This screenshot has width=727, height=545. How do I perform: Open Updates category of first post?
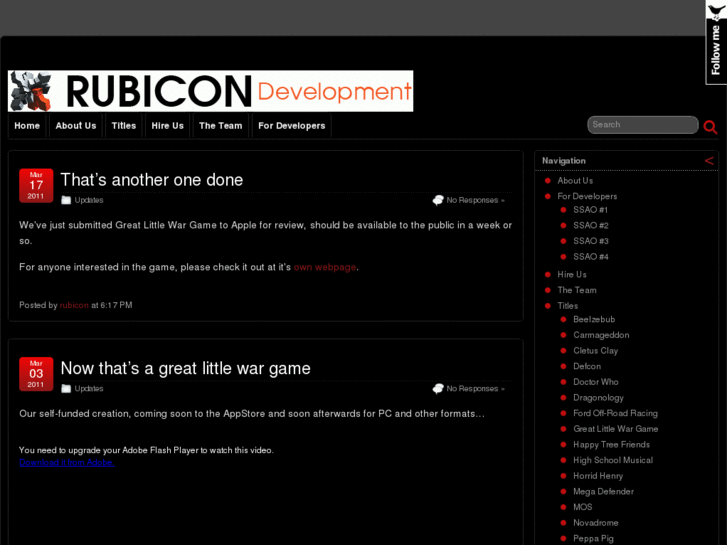(89, 200)
